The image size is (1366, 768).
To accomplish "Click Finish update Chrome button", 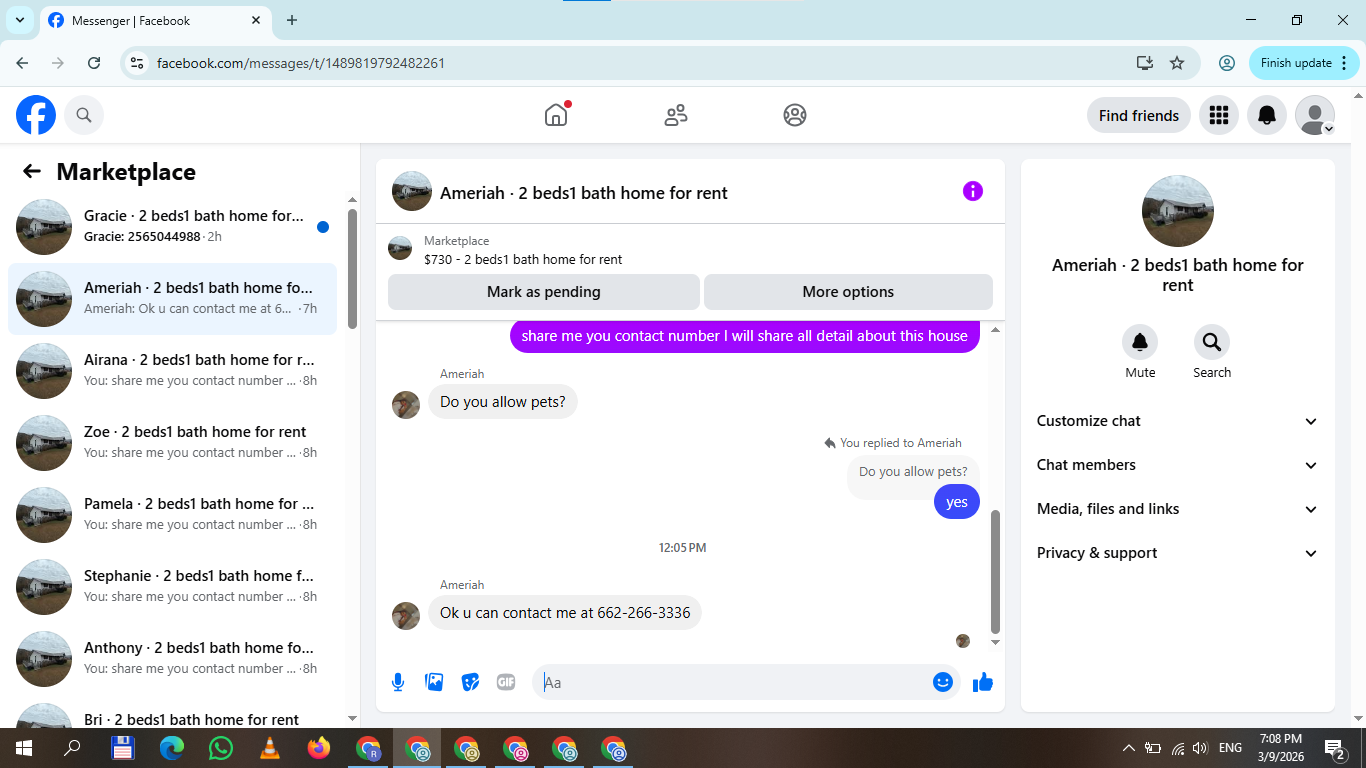I will [x=1304, y=63].
